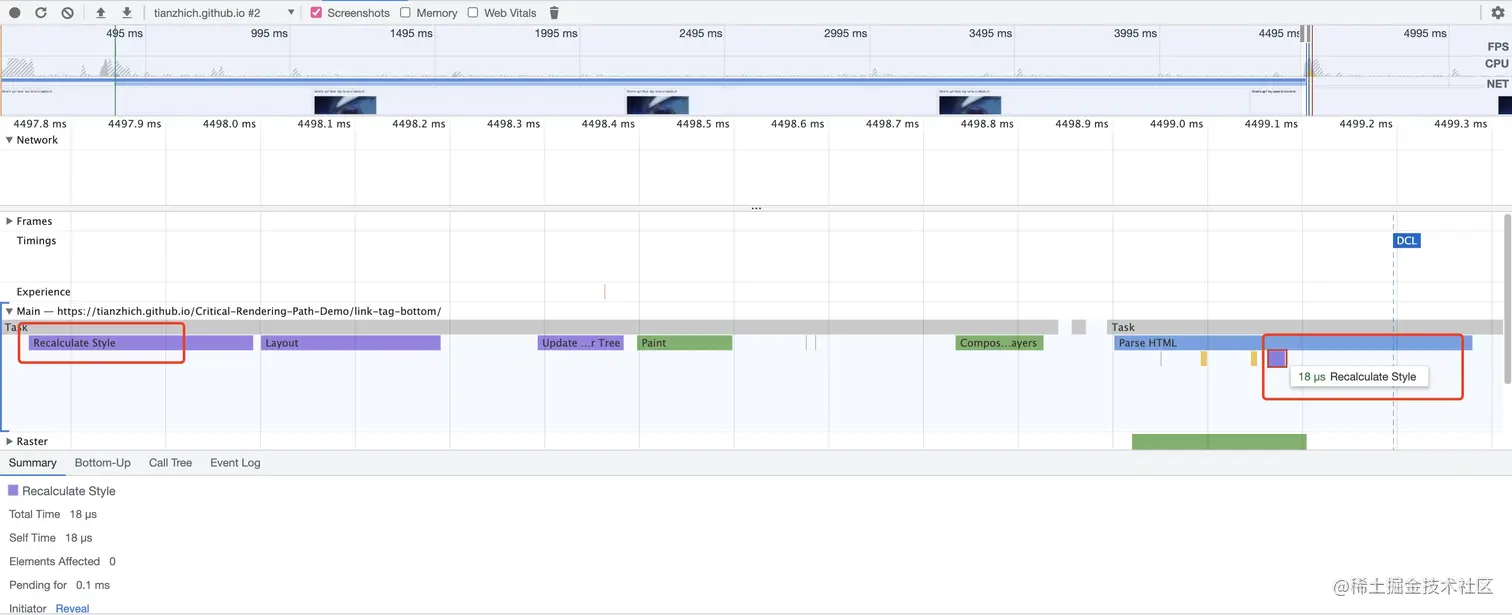1512x615 pixels.
Task: Start recording a performance profile
Action: click(14, 13)
